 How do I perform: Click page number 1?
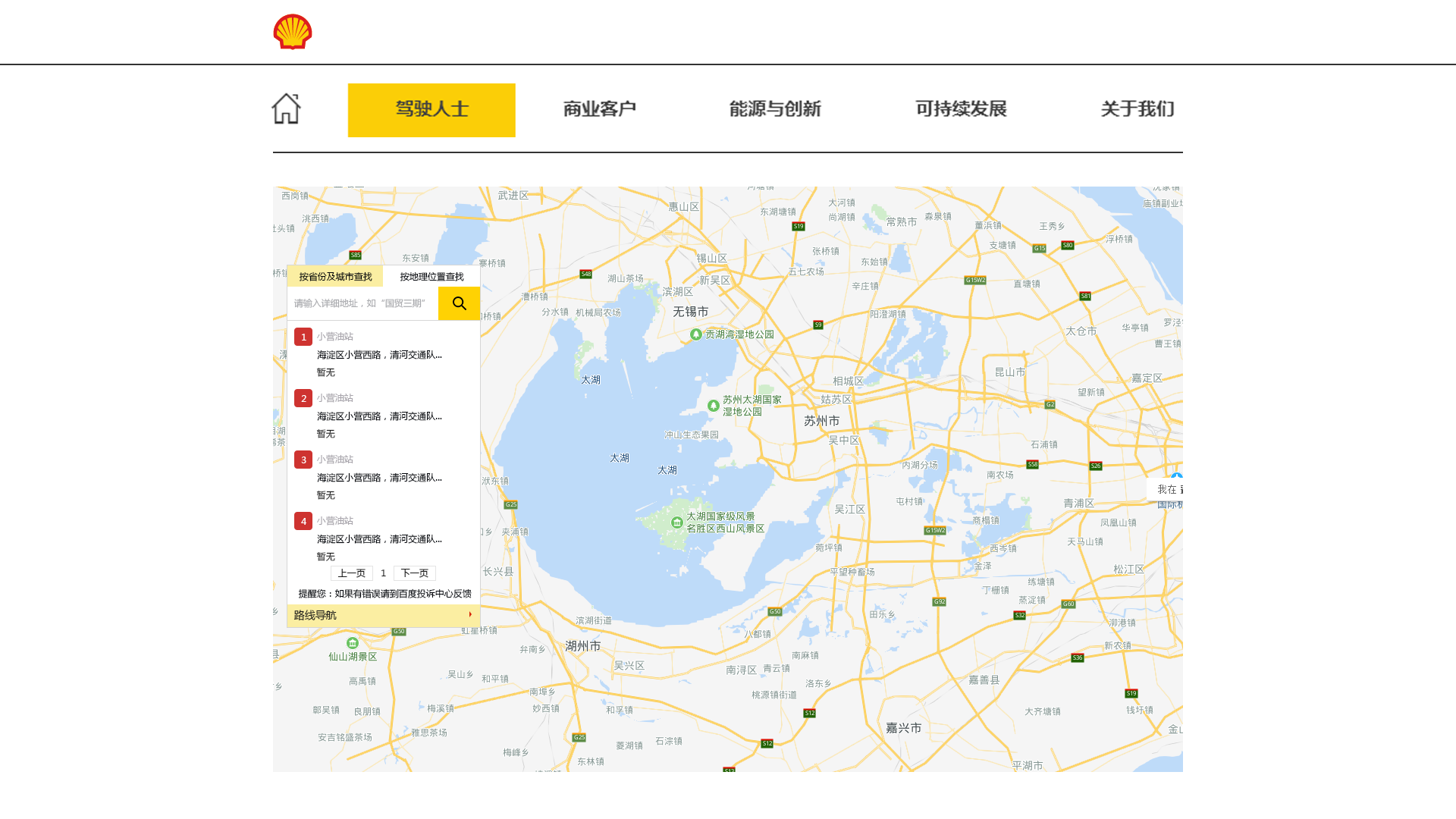tap(384, 573)
